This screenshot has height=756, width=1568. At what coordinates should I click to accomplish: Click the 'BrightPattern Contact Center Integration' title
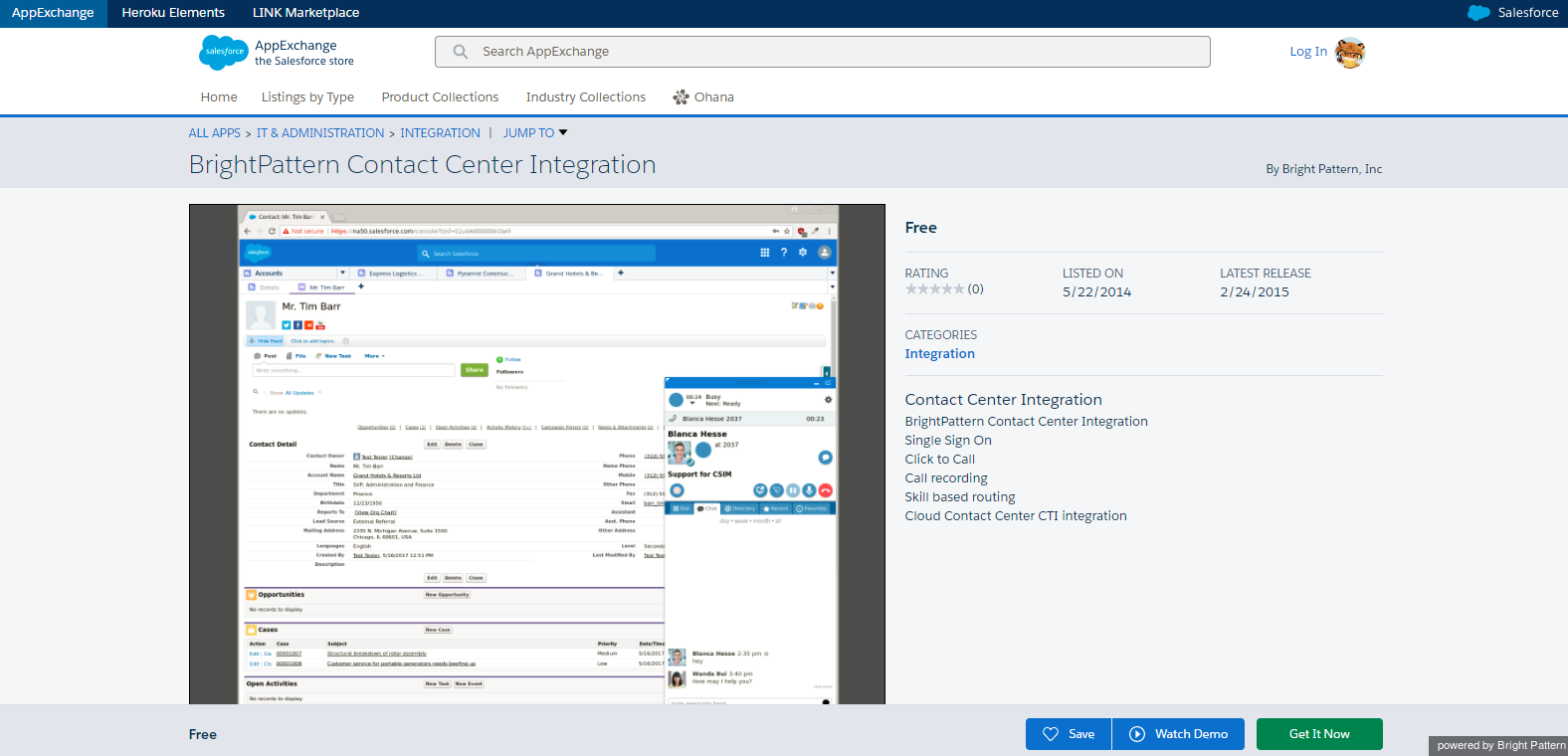[423, 165]
